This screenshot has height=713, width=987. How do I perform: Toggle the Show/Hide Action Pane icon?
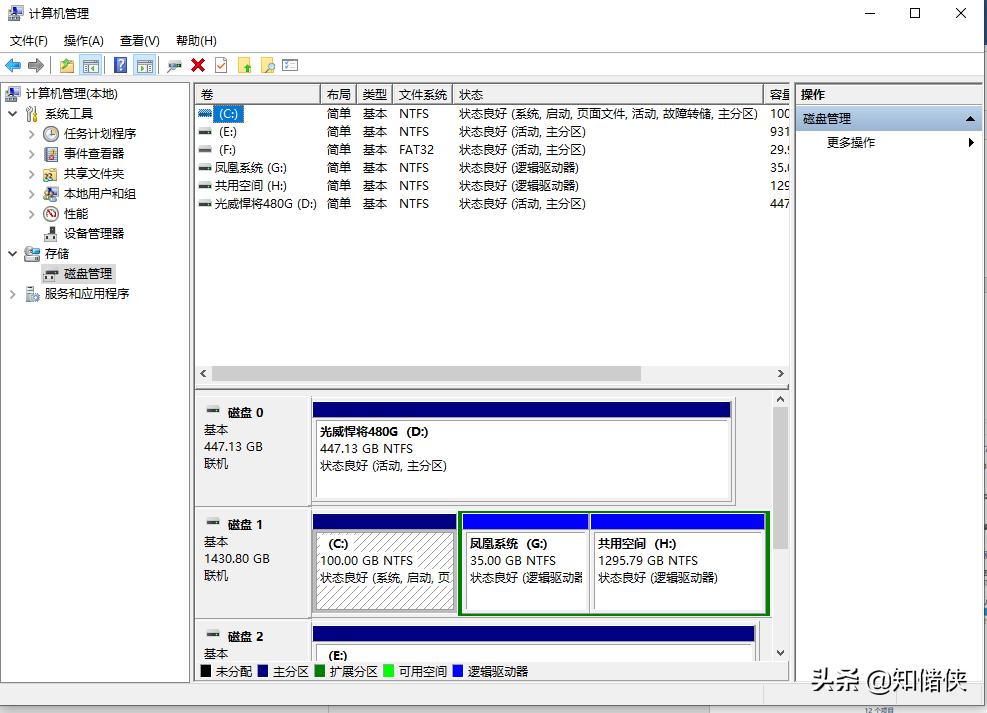(145, 65)
